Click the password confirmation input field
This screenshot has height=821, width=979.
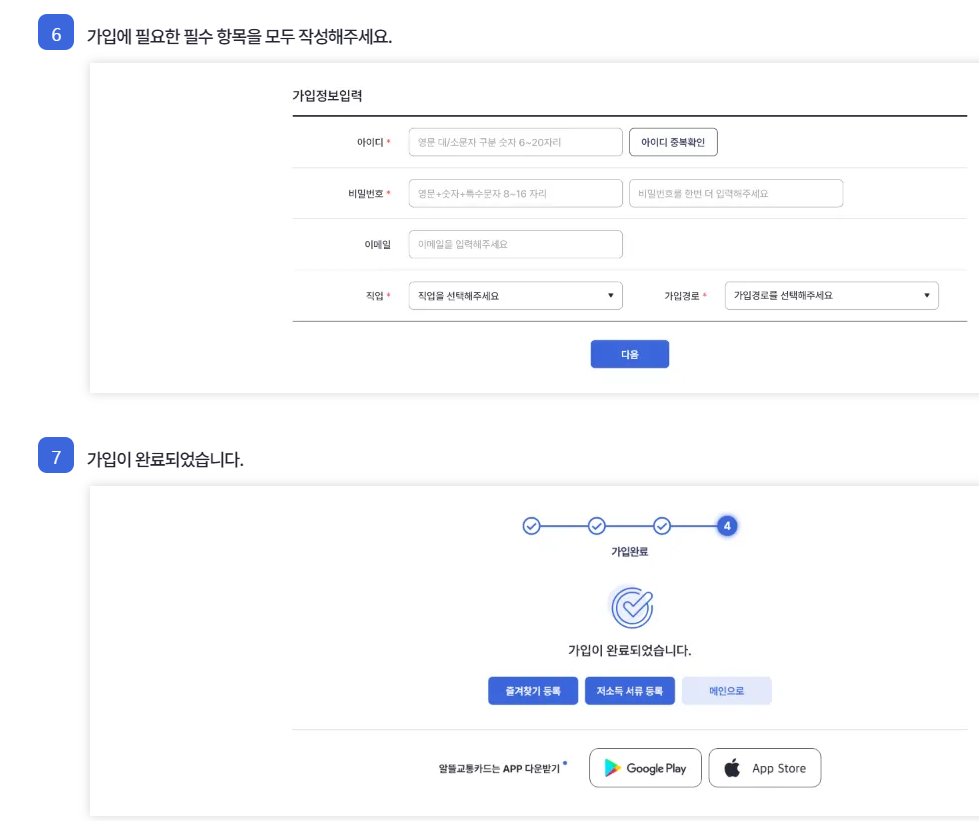point(736,193)
